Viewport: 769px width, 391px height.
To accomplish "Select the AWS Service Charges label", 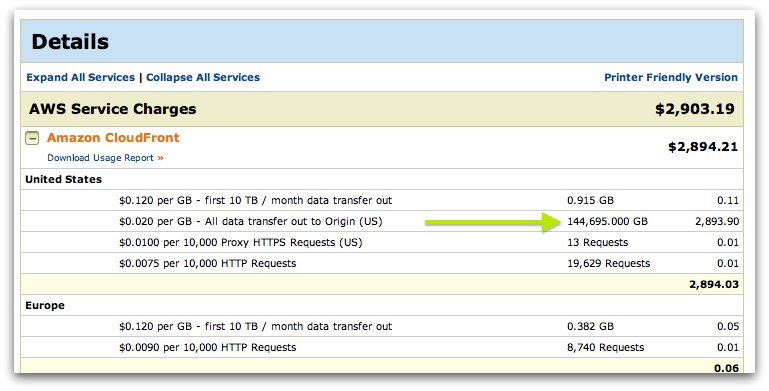I will tap(113, 109).
